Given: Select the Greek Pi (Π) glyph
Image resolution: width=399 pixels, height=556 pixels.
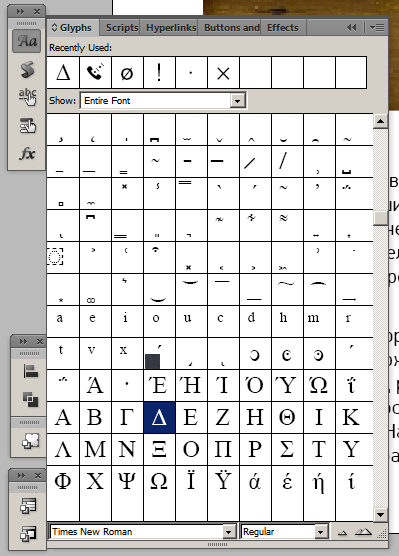Looking at the screenshot, I should click(x=223, y=449).
